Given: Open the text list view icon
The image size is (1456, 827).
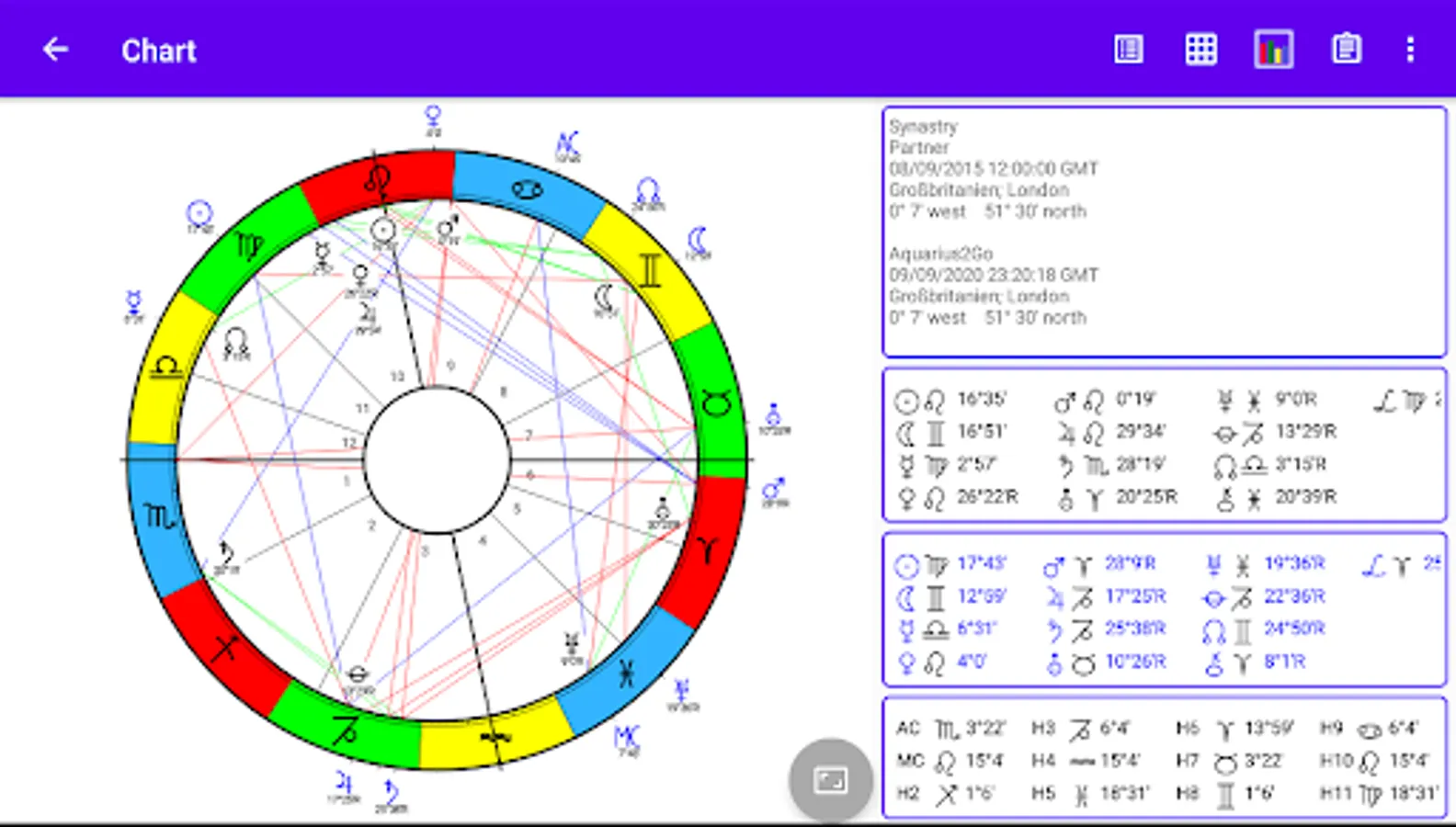Looking at the screenshot, I should 1129,50.
